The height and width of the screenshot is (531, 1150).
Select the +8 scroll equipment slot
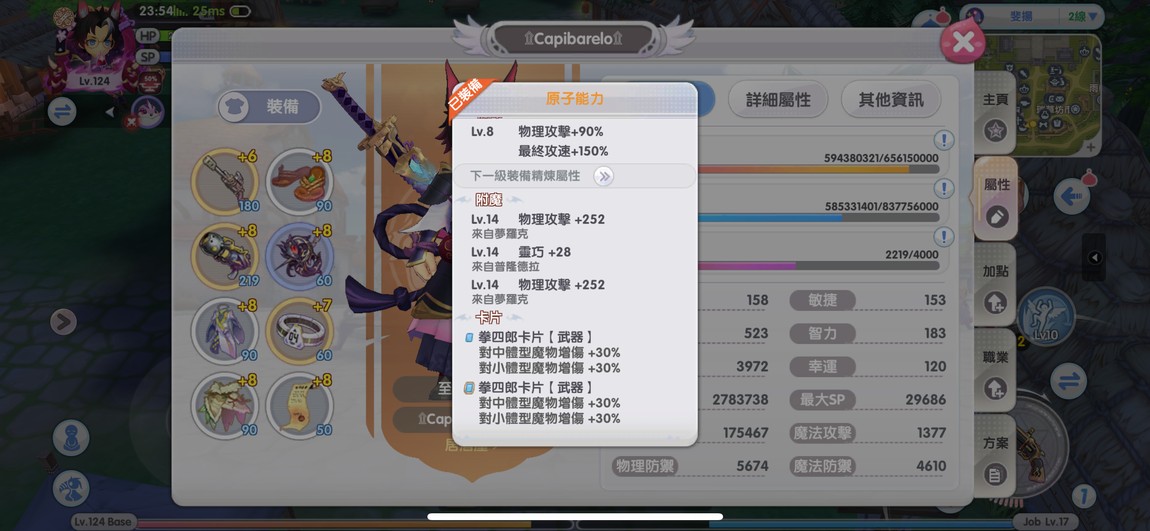[299, 405]
